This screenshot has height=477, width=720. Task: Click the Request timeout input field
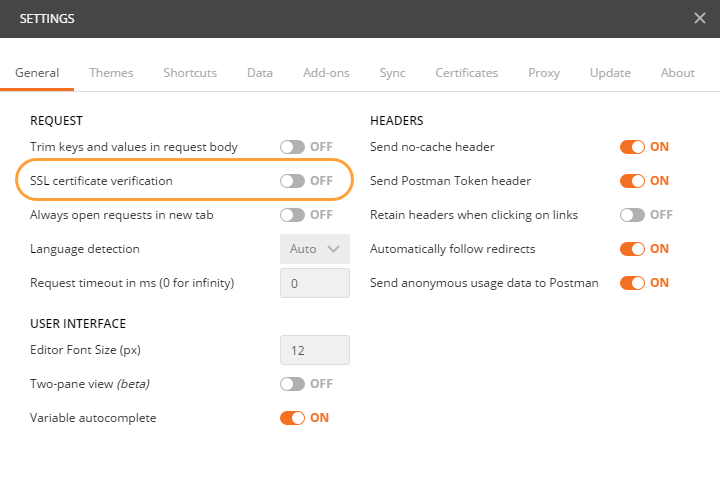[314, 283]
